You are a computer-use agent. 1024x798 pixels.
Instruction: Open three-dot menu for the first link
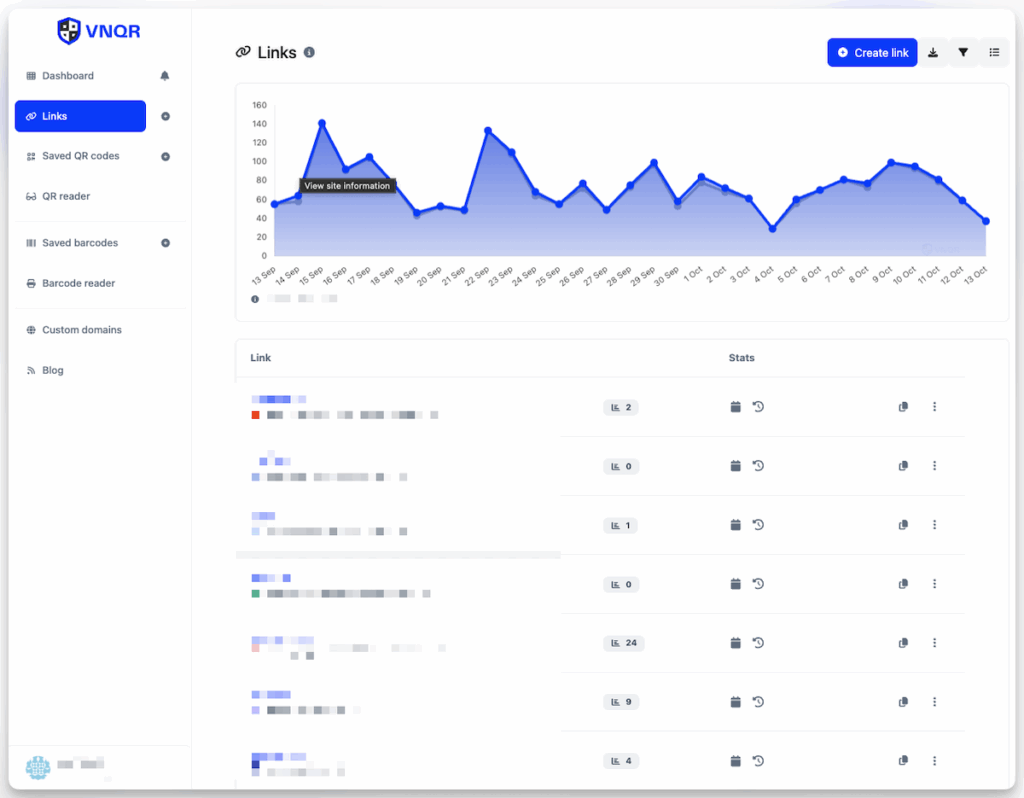click(x=934, y=407)
